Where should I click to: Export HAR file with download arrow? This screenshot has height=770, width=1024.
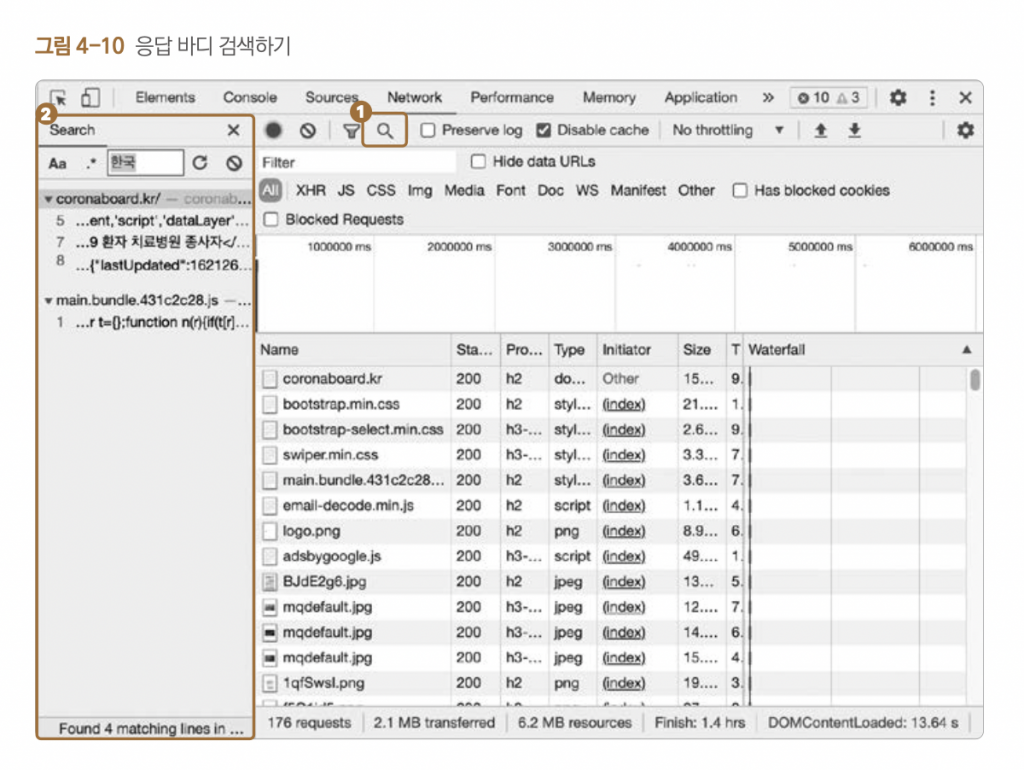pos(854,131)
